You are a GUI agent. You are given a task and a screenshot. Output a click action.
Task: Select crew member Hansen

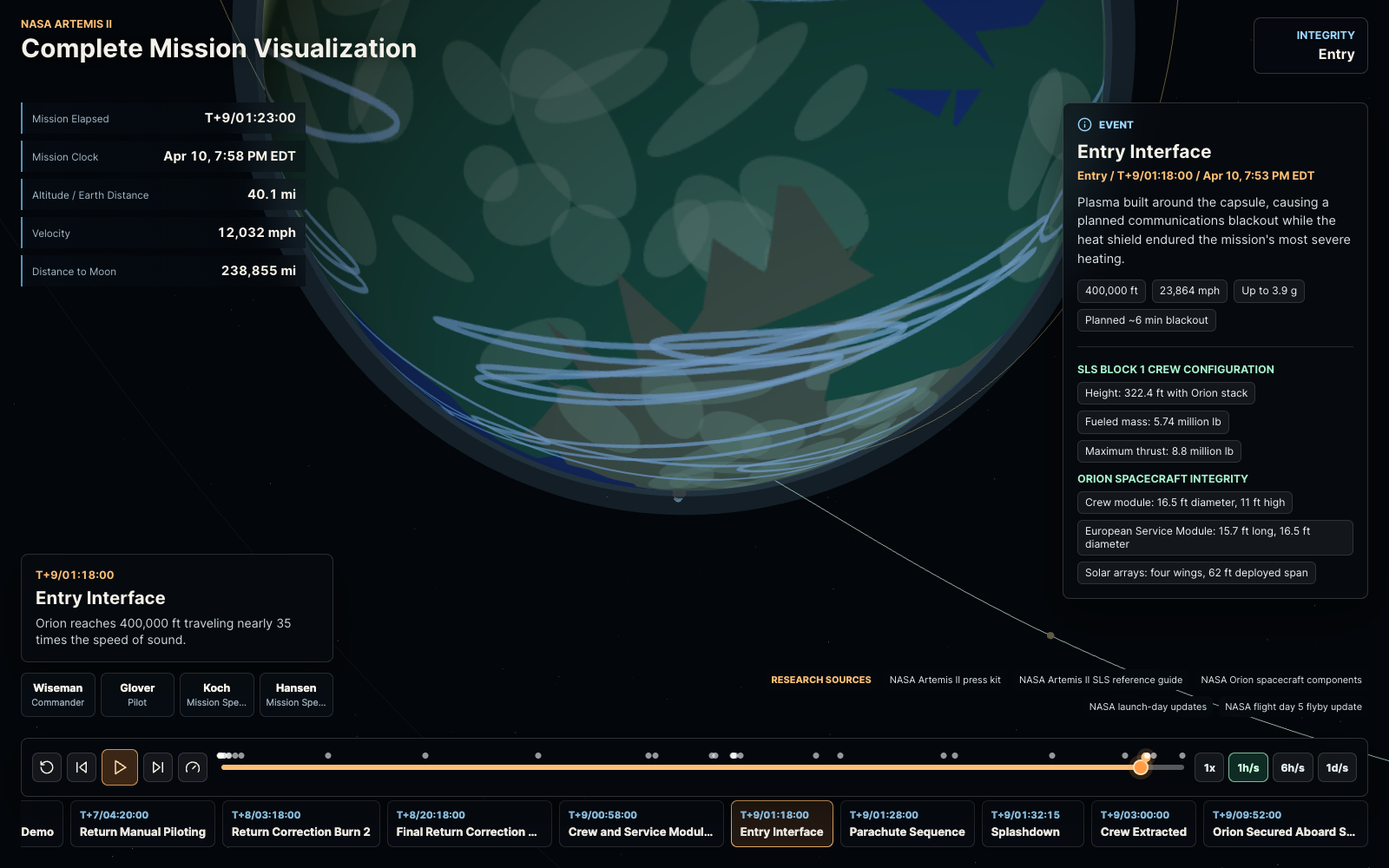coord(296,694)
